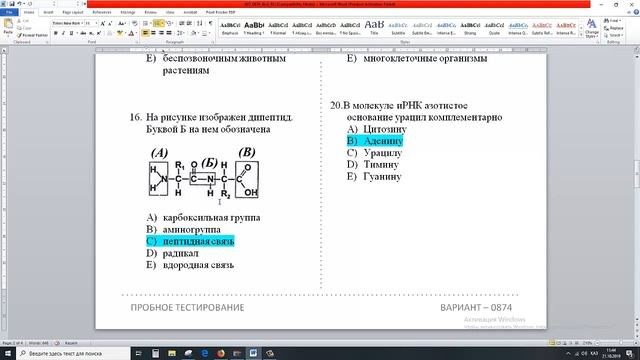Switch to the References tab
This screenshot has height=360, width=640.
click(x=102, y=13)
